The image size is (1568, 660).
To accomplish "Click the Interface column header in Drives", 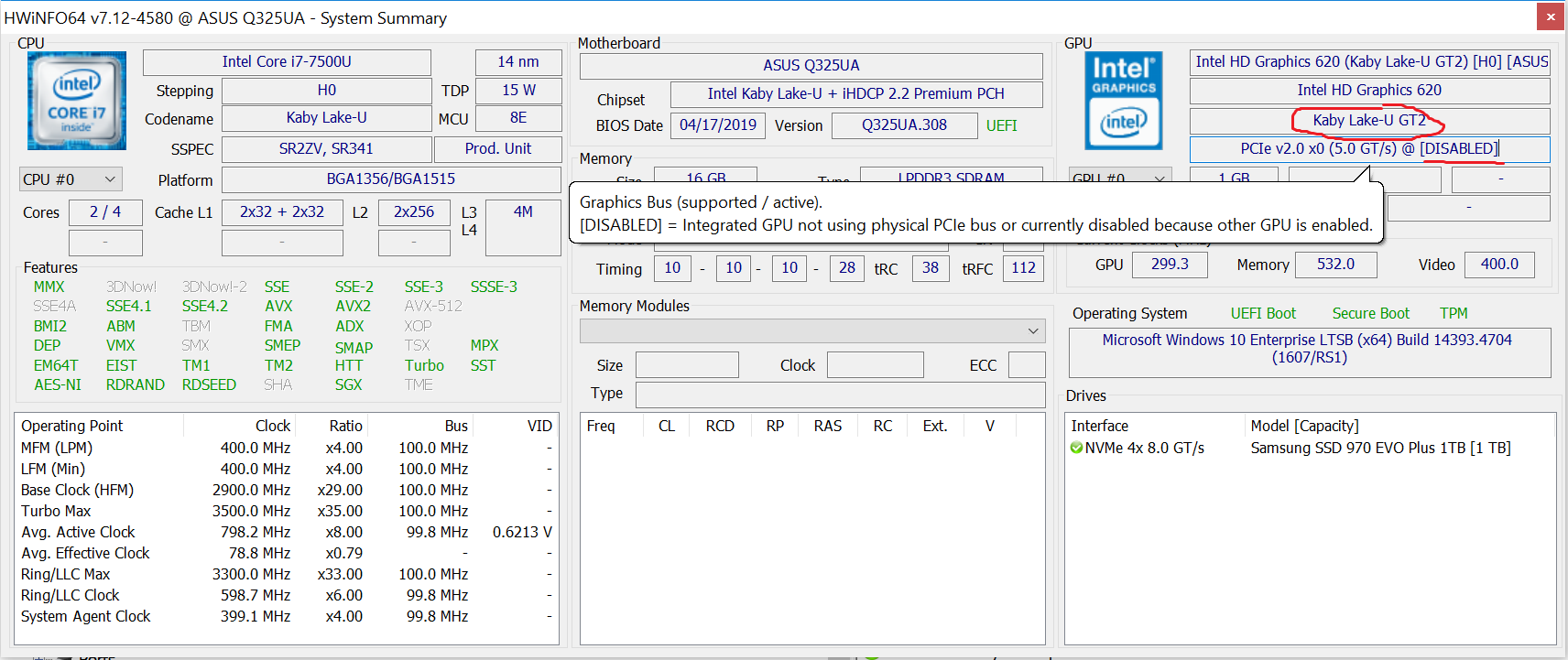I will (1100, 427).
